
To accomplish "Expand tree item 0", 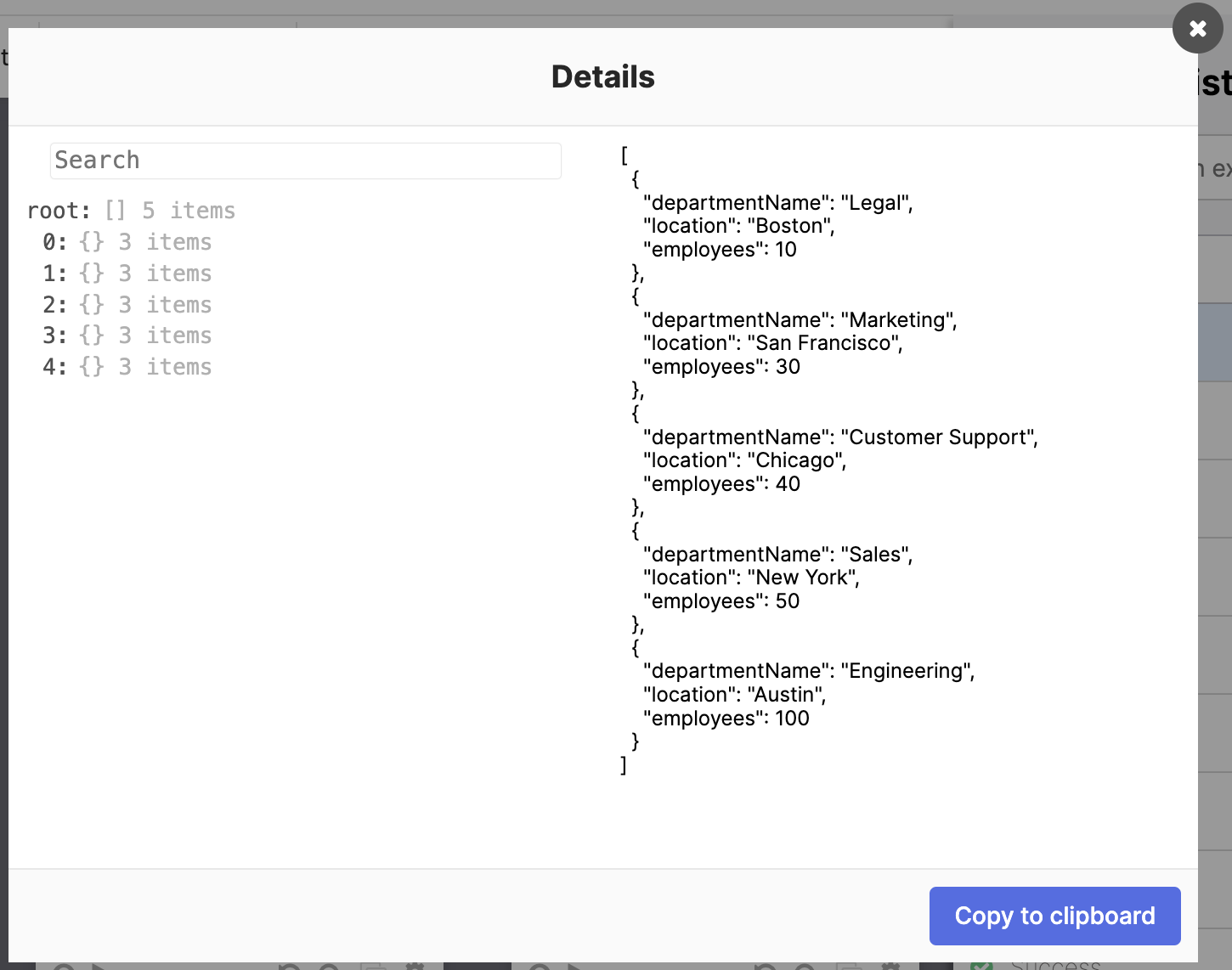I will pyautogui.click(x=54, y=242).
